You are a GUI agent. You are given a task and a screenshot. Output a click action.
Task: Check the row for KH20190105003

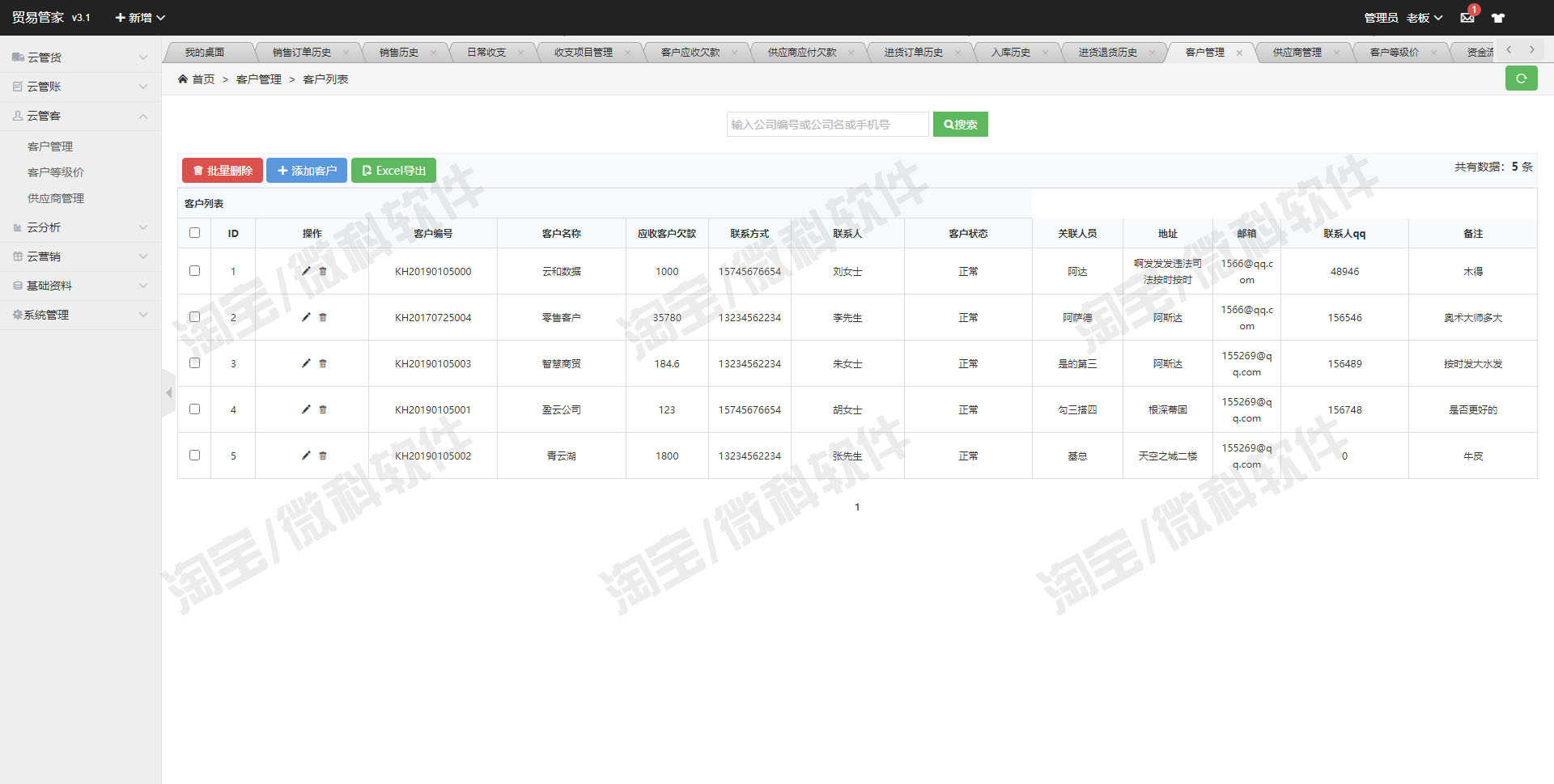click(194, 362)
